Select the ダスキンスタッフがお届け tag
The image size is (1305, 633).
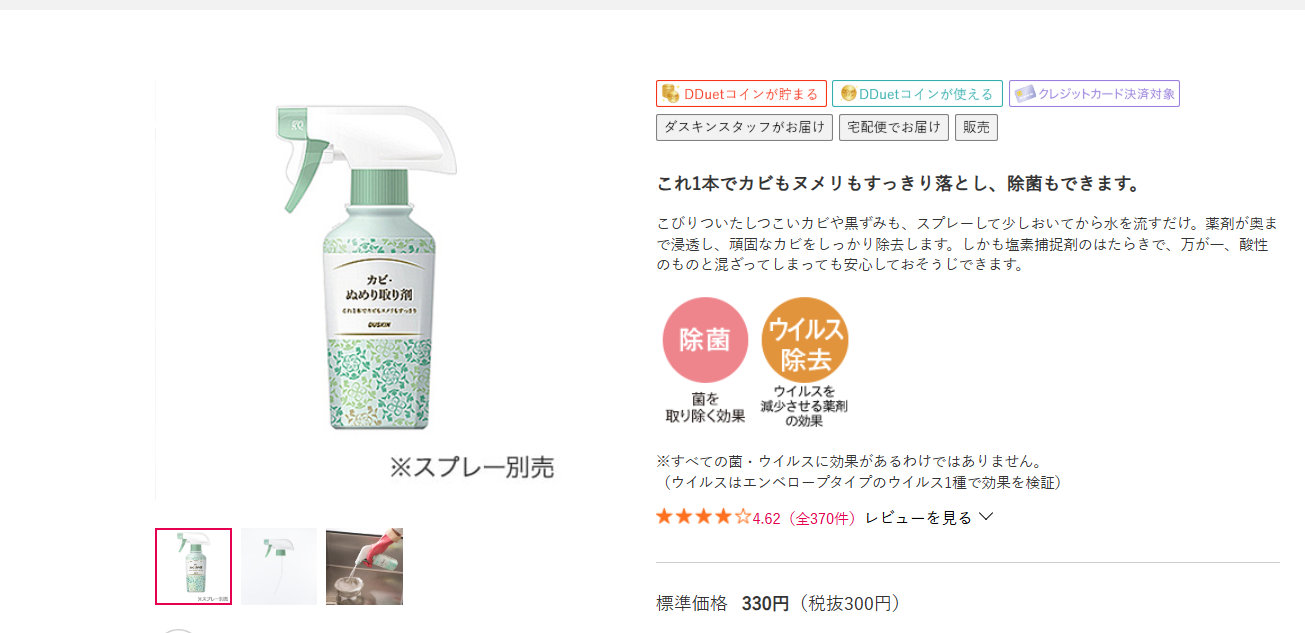(744, 128)
